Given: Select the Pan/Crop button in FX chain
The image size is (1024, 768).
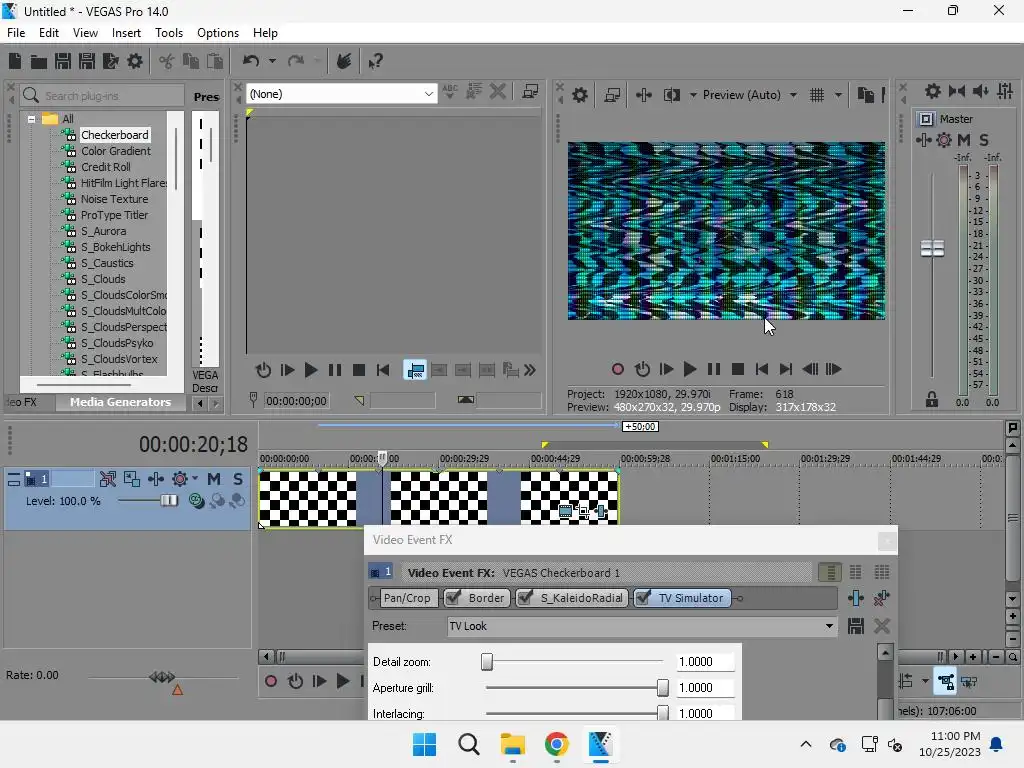Looking at the screenshot, I should point(406,598).
